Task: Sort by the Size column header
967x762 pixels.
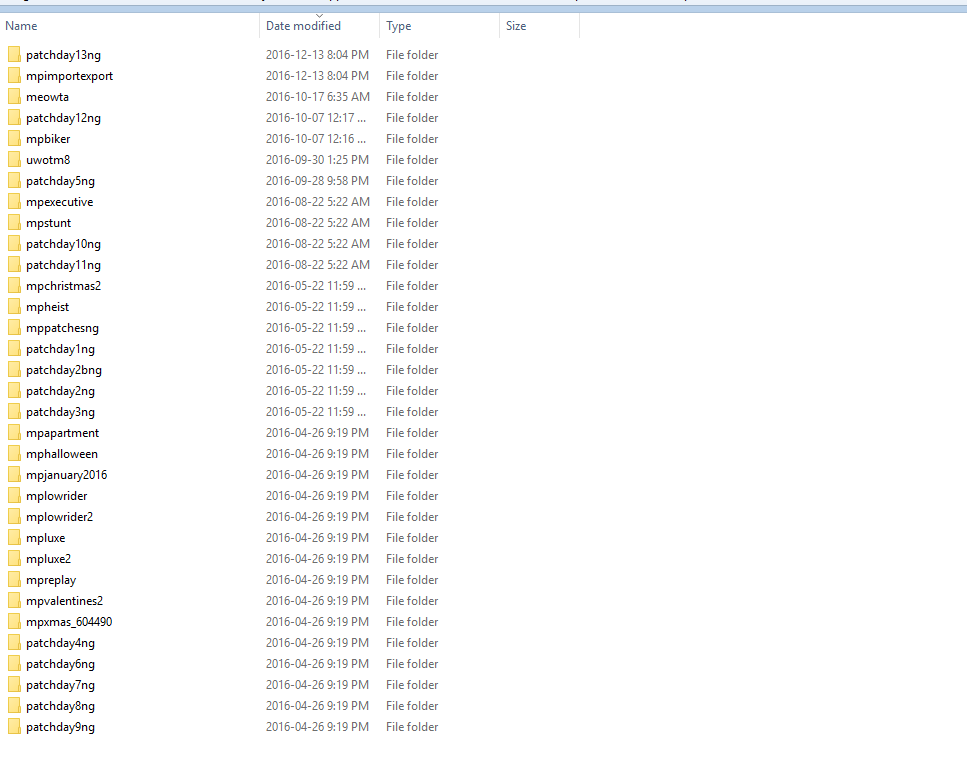Action: pos(540,26)
